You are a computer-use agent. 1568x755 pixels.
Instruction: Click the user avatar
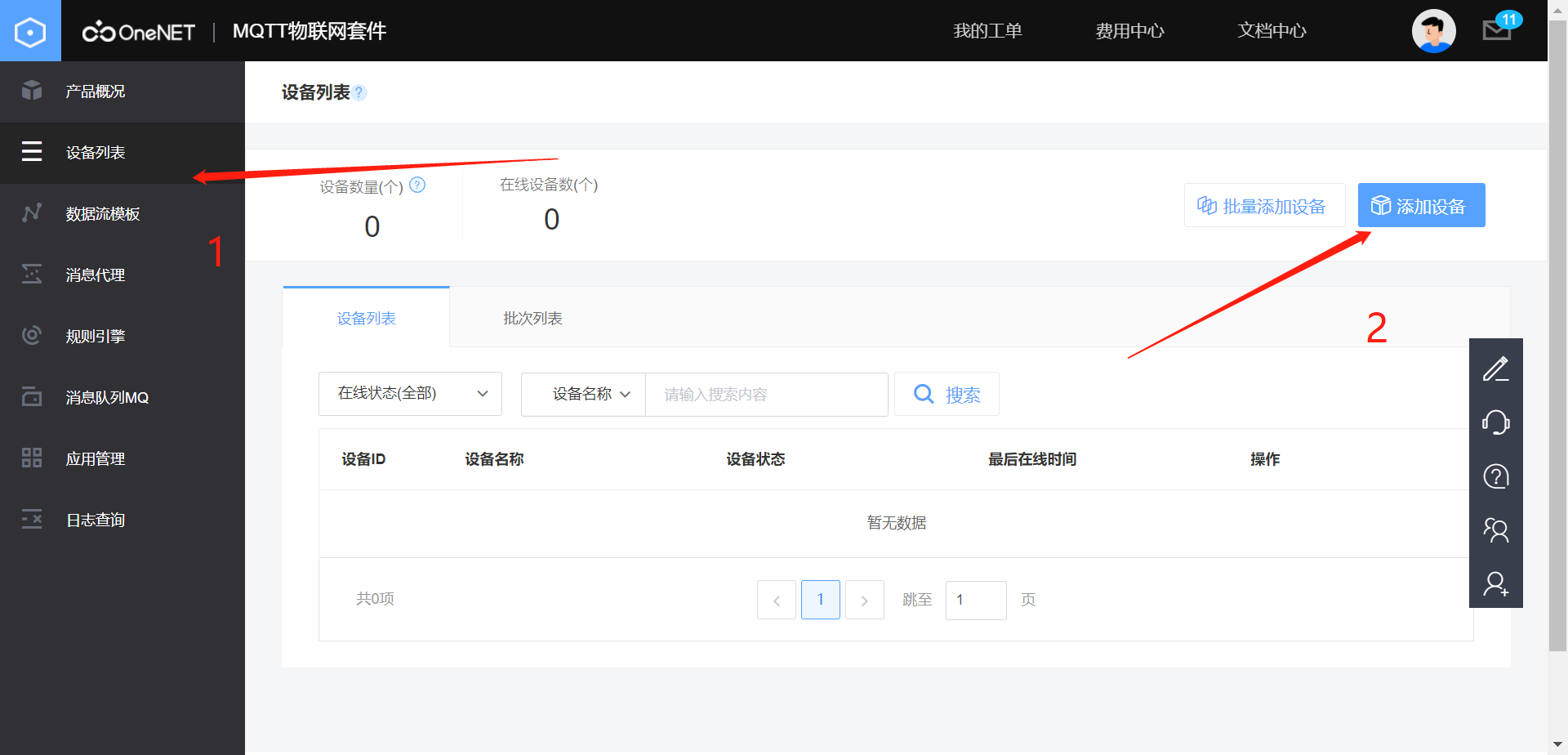click(1434, 30)
